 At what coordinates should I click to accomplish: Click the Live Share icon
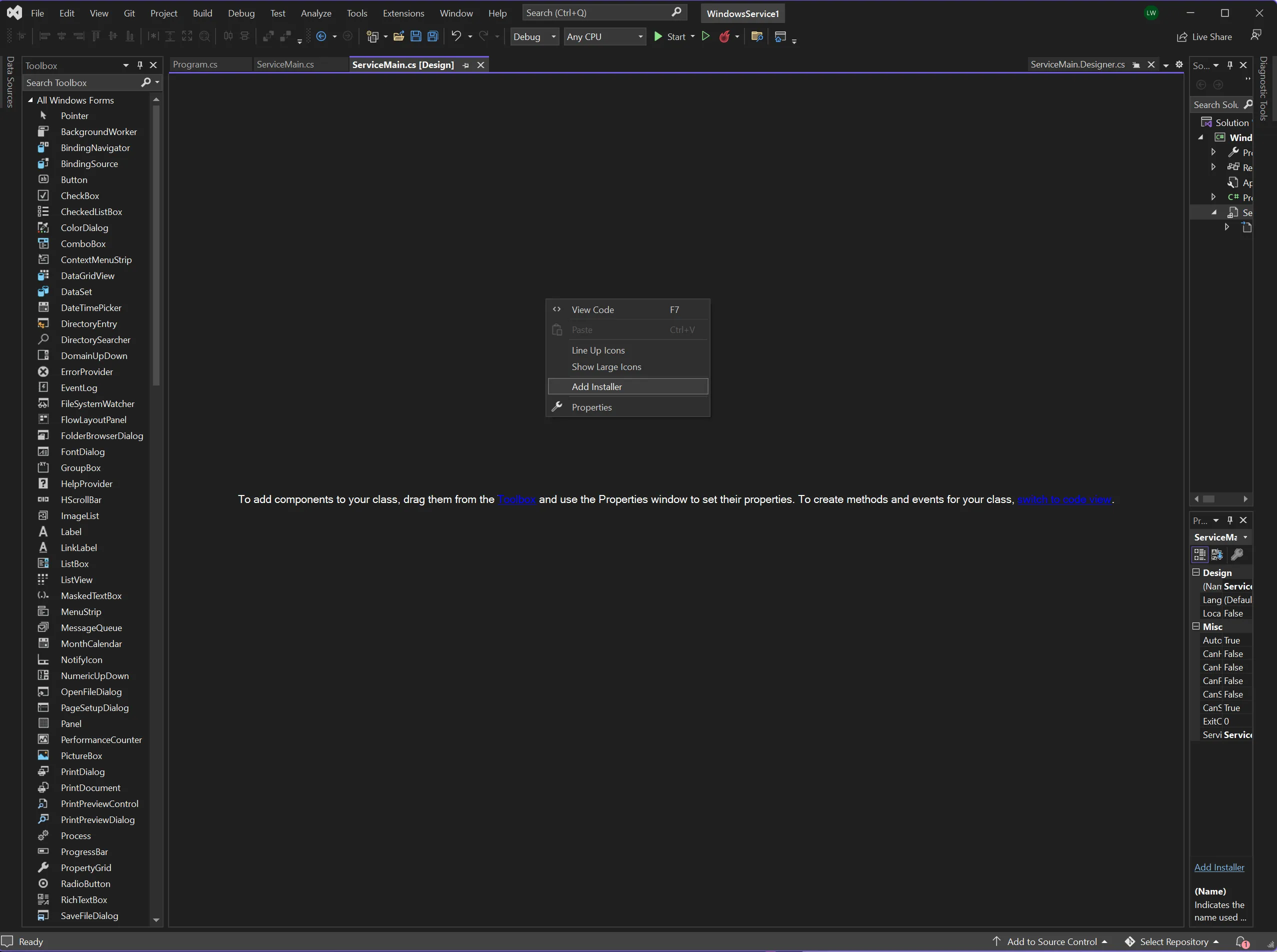tap(1182, 37)
